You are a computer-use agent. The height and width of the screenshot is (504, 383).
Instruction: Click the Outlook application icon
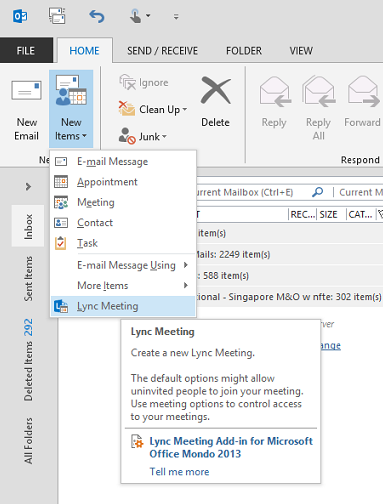pos(20,16)
